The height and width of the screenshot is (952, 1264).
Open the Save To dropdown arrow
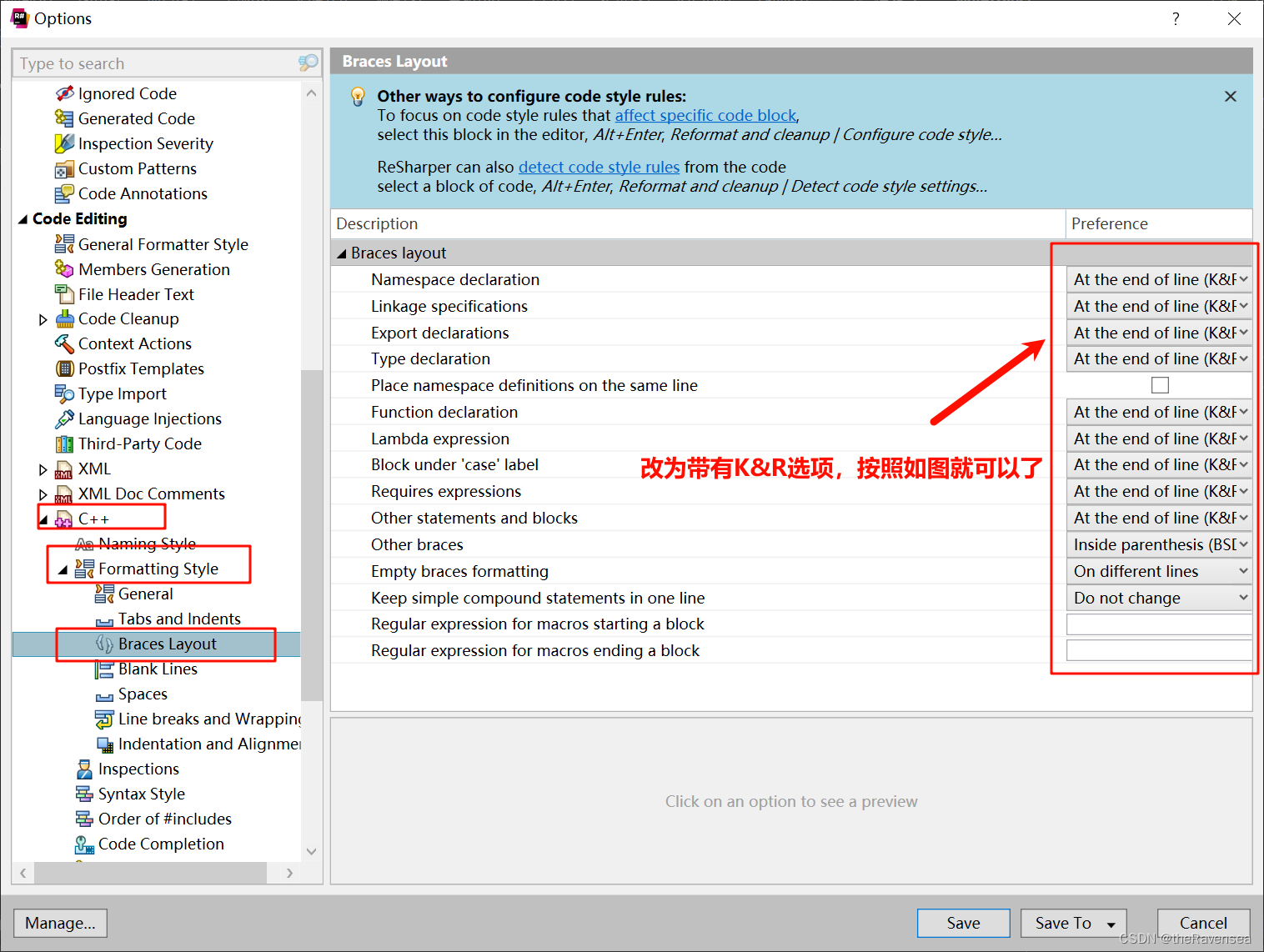point(1111,924)
